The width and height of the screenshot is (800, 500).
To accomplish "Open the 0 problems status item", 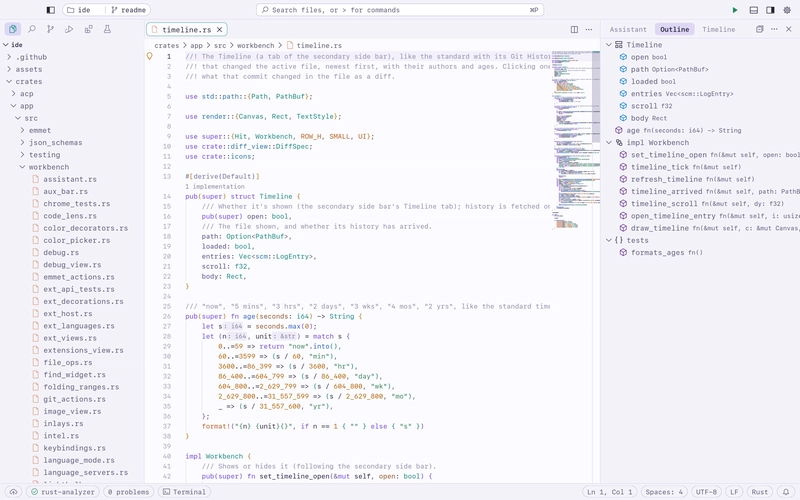I will coord(128,492).
